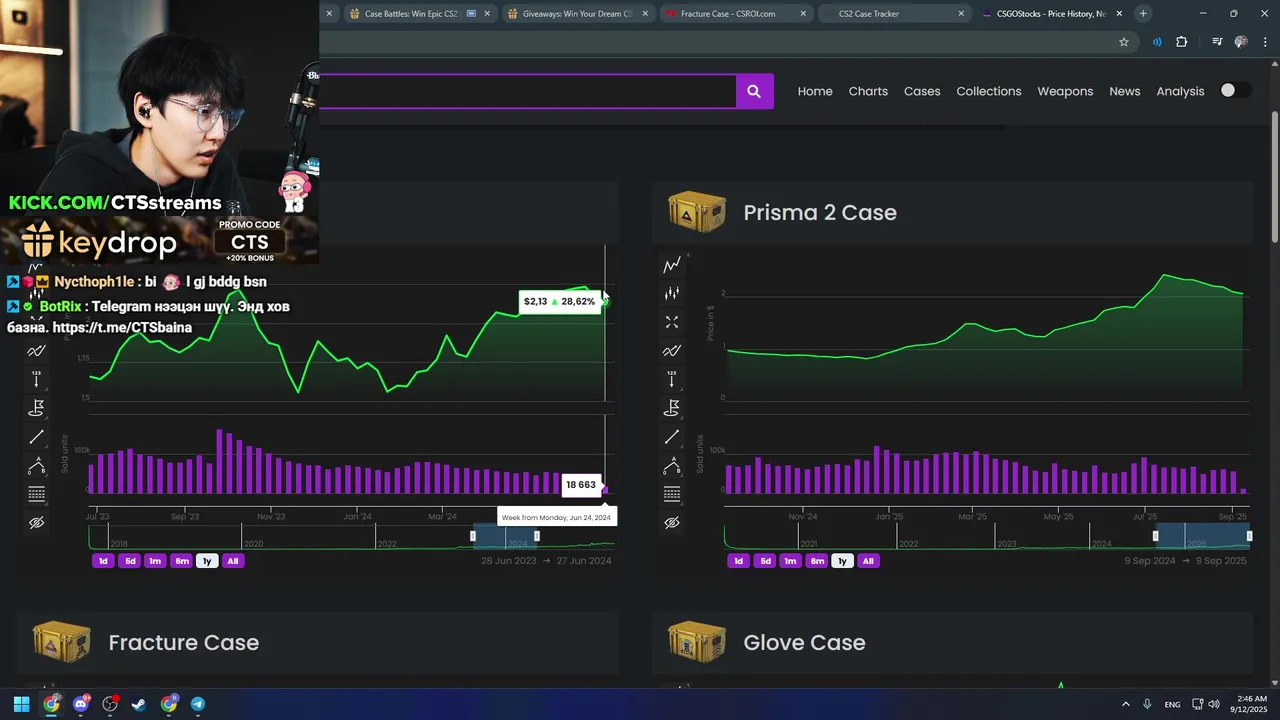1280x720 pixels.
Task: Set left chart range to 1d
Action: click(x=103, y=561)
